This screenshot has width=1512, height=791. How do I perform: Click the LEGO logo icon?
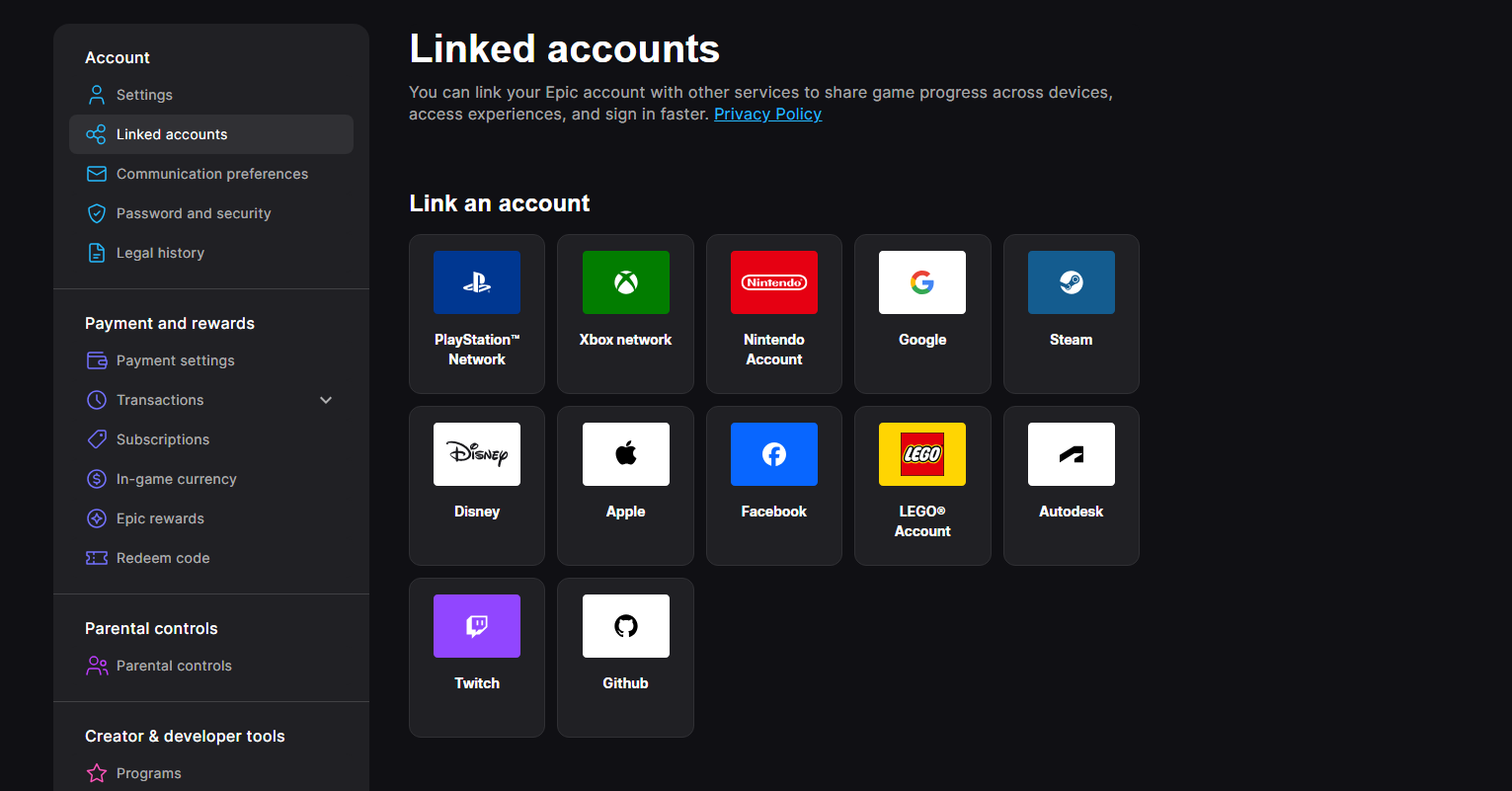(922, 454)
